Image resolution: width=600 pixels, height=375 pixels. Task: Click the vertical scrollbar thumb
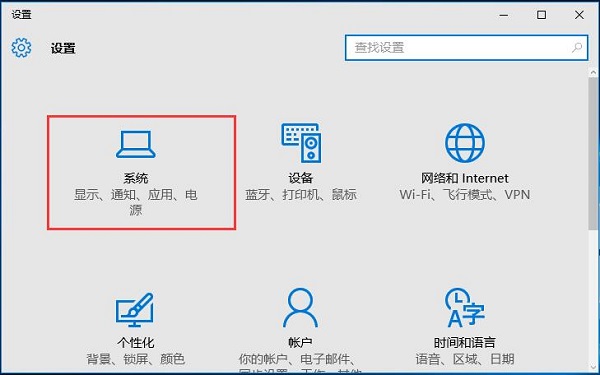point(593,154)
